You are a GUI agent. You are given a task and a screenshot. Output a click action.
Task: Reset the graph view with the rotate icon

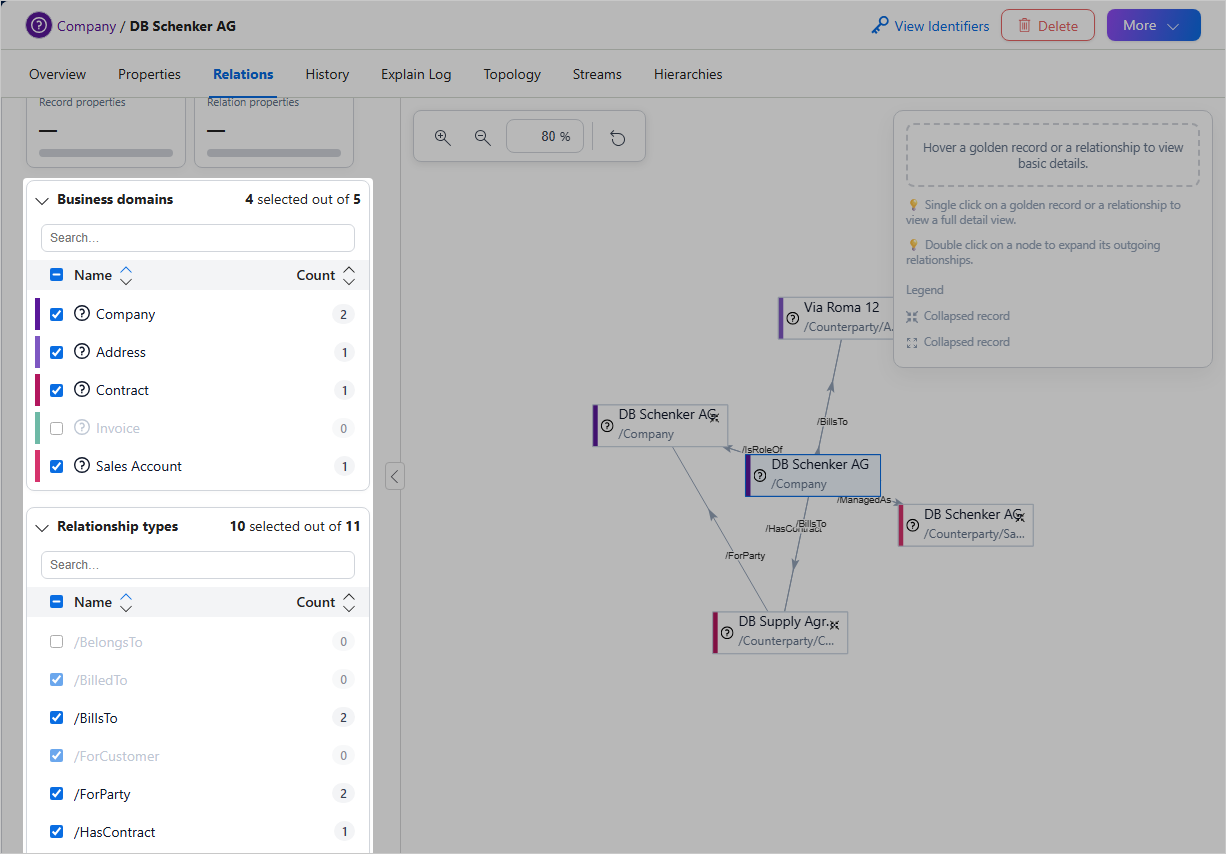pos(618,137)
